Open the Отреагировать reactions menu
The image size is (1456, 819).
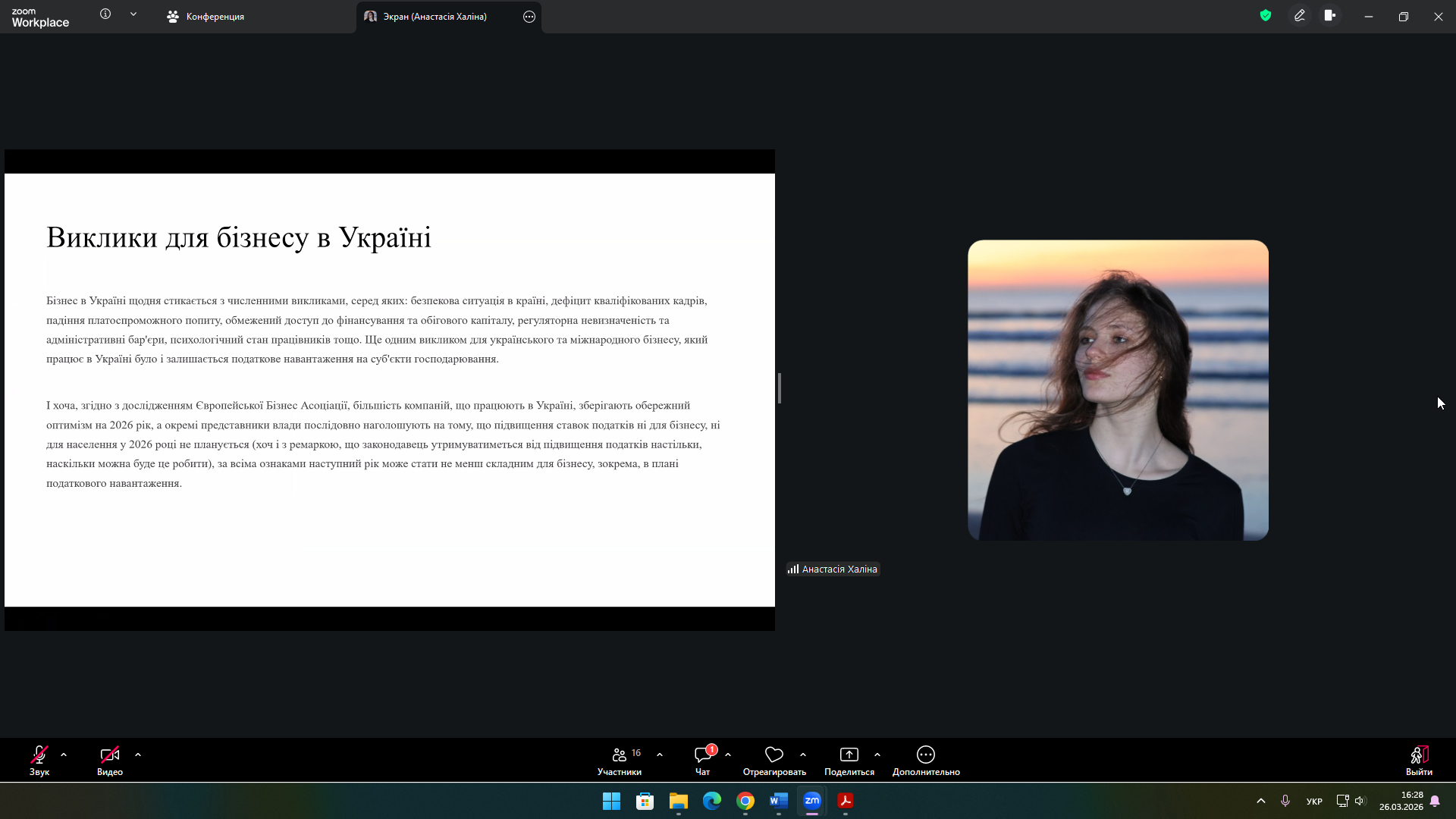coord(773,760)
